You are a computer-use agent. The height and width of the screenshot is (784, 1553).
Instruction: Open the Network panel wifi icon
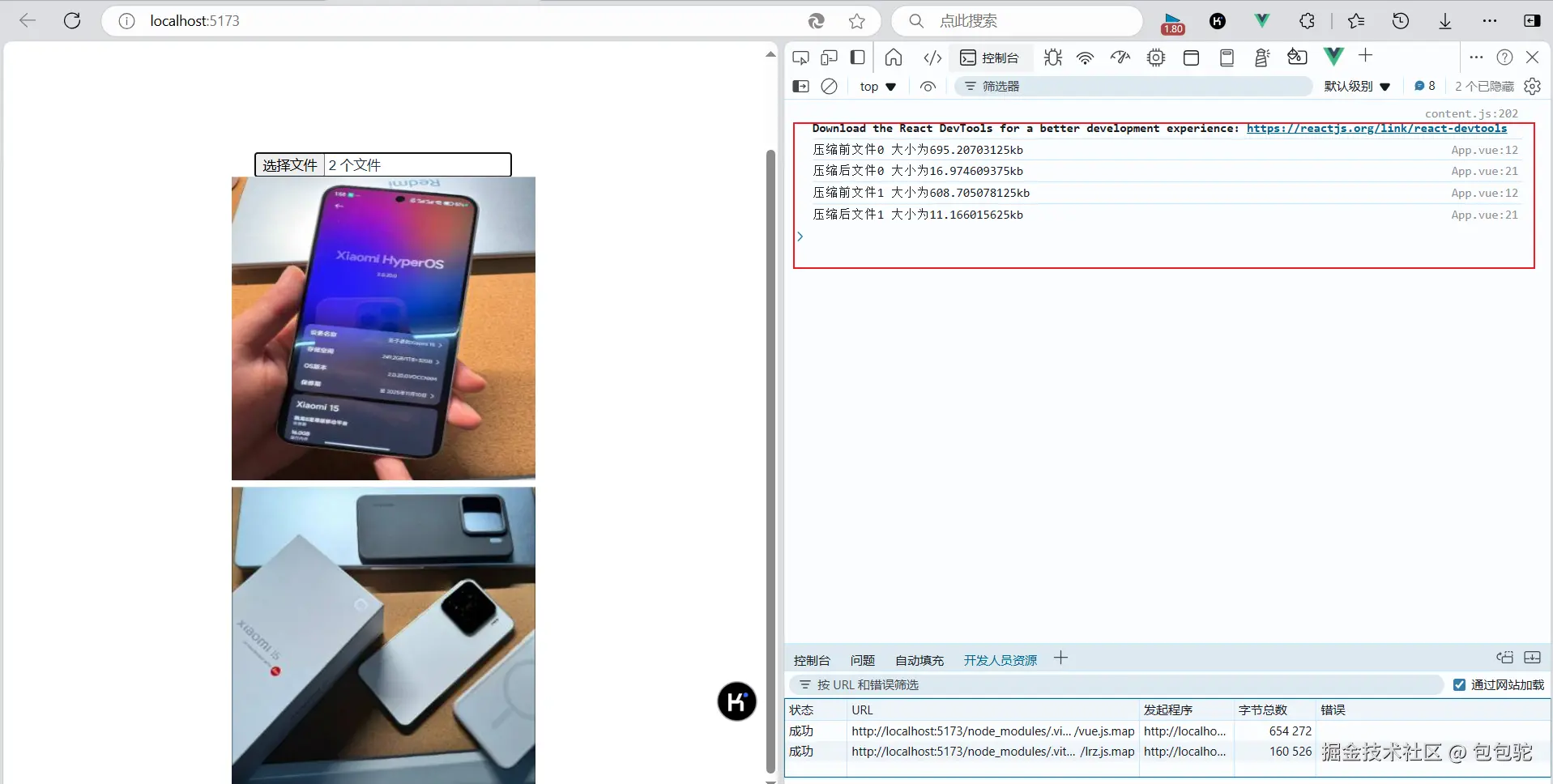(x=1086, y=58)
